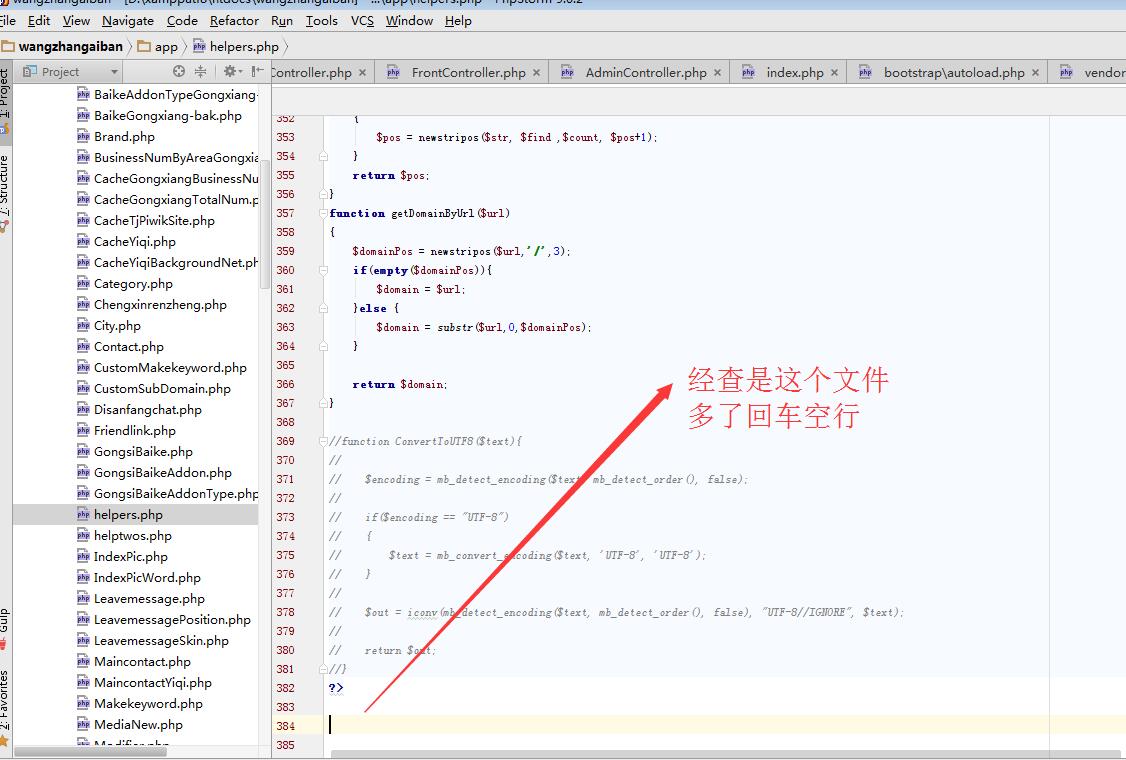
Task: Close the index.php editor tab
Action: (x=835, y=72)
